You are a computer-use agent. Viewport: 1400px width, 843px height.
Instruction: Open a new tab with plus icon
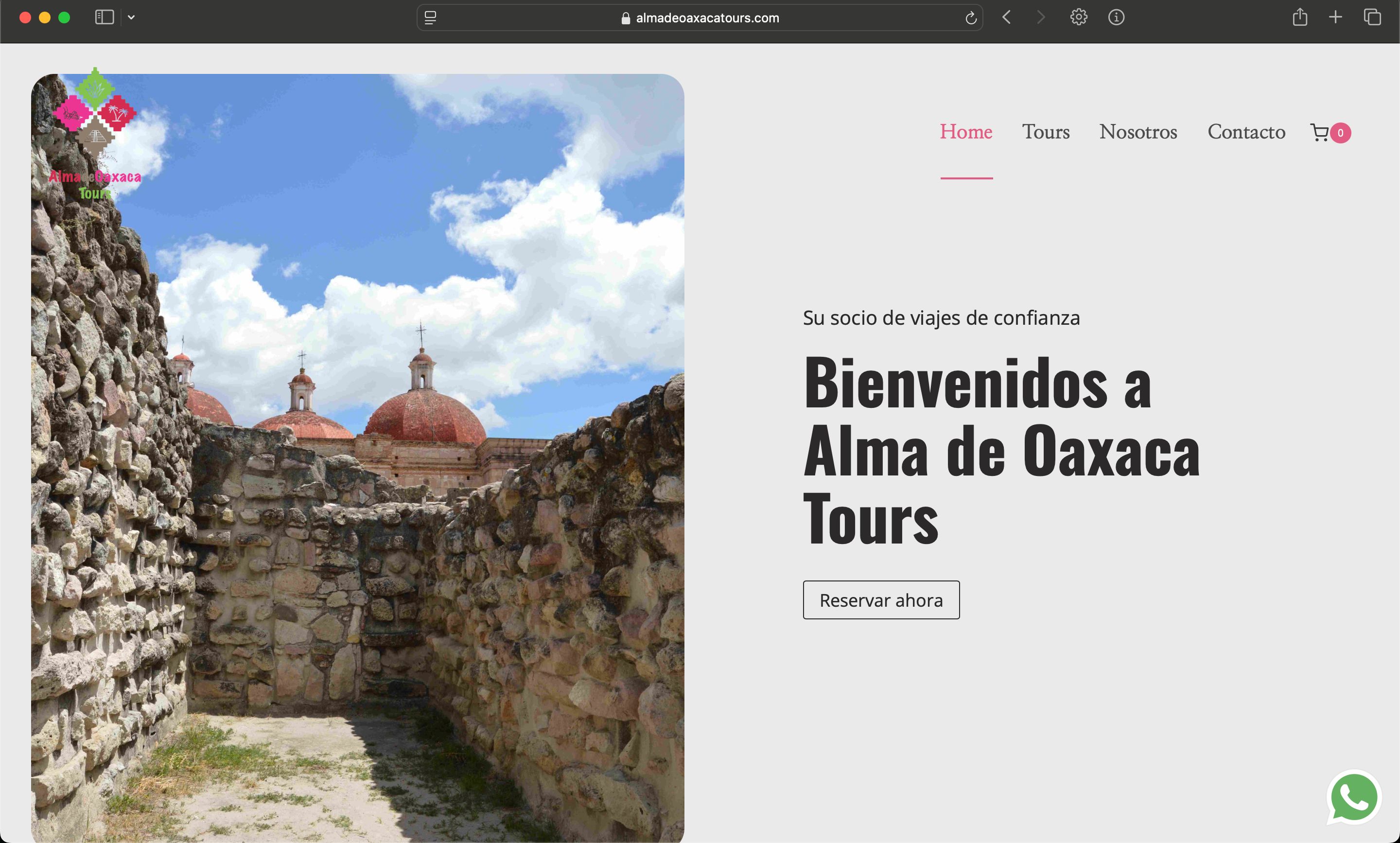1335,17
